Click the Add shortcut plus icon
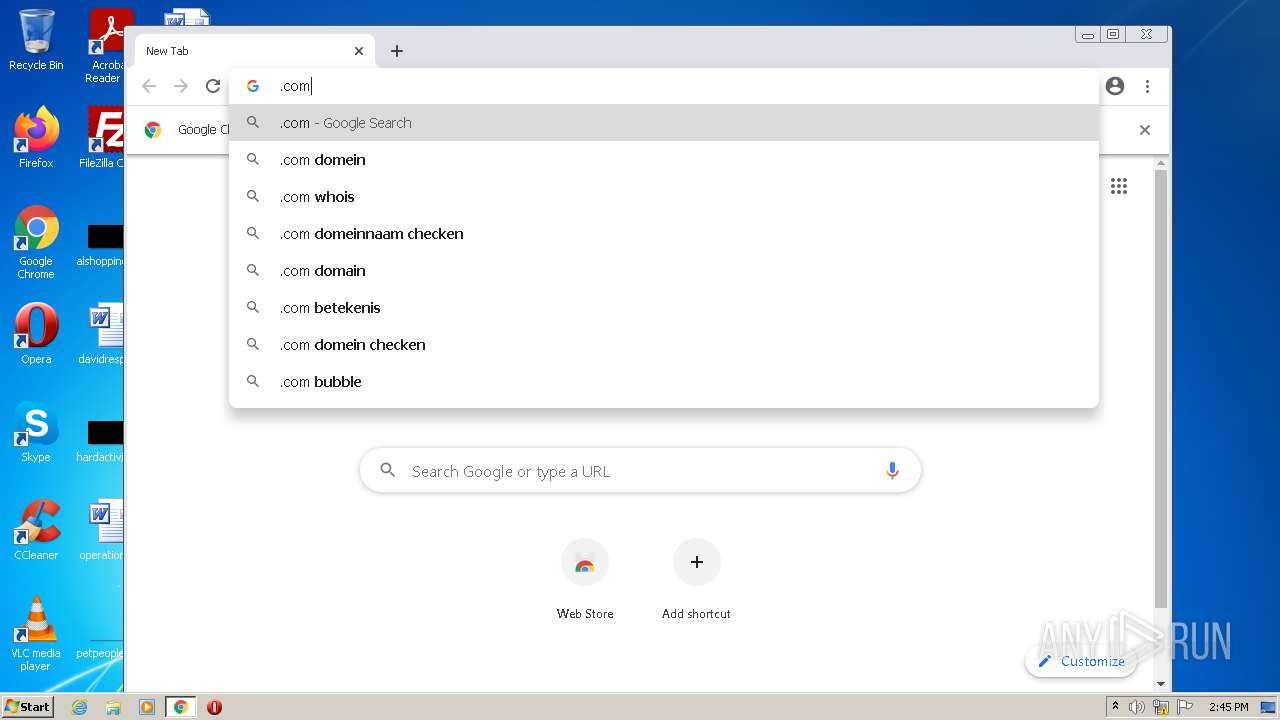Image resolution: width=1280 pixels, height=720 pixels. (x=697, y=562)
